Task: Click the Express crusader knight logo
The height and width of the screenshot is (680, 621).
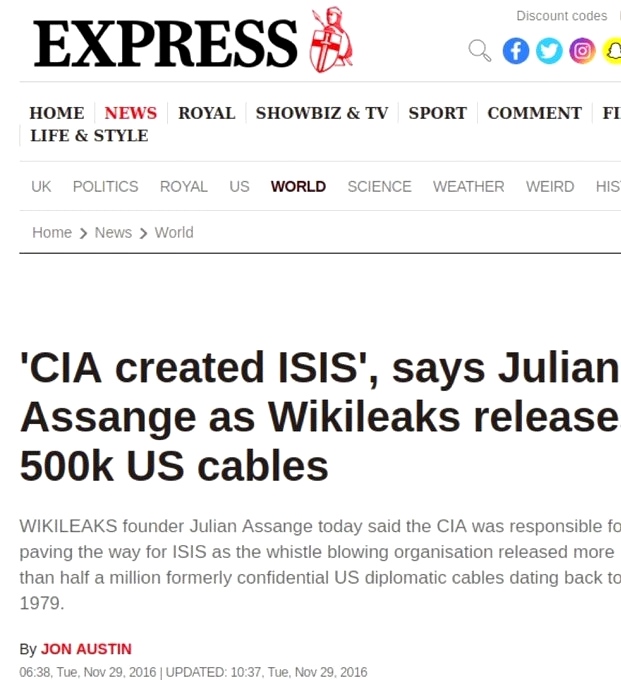Action: 331,40
